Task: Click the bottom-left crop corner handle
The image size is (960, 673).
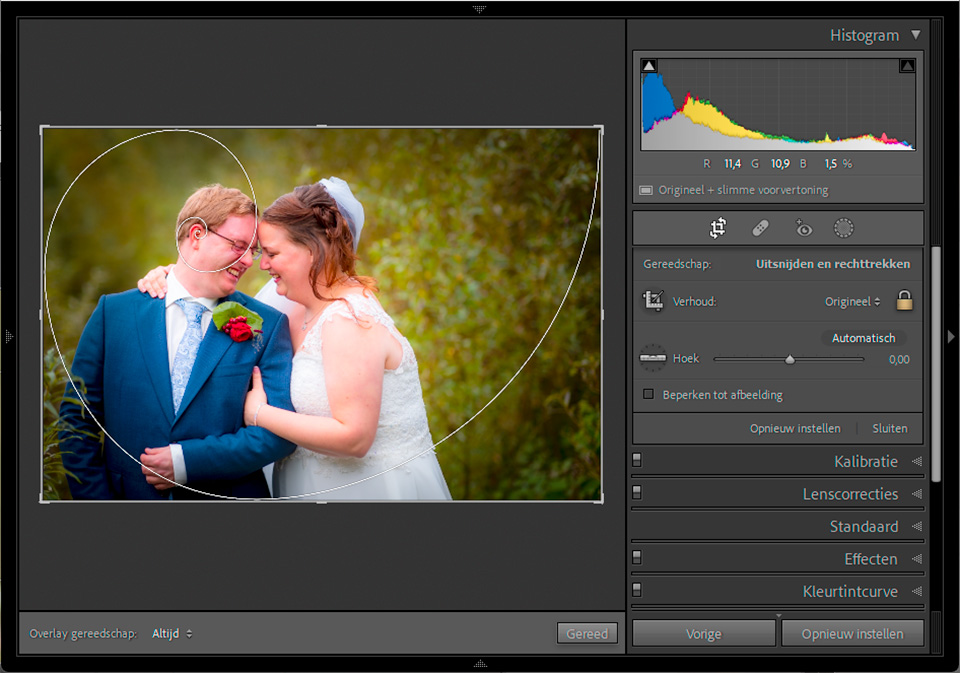Action: [x=42, y=500]
